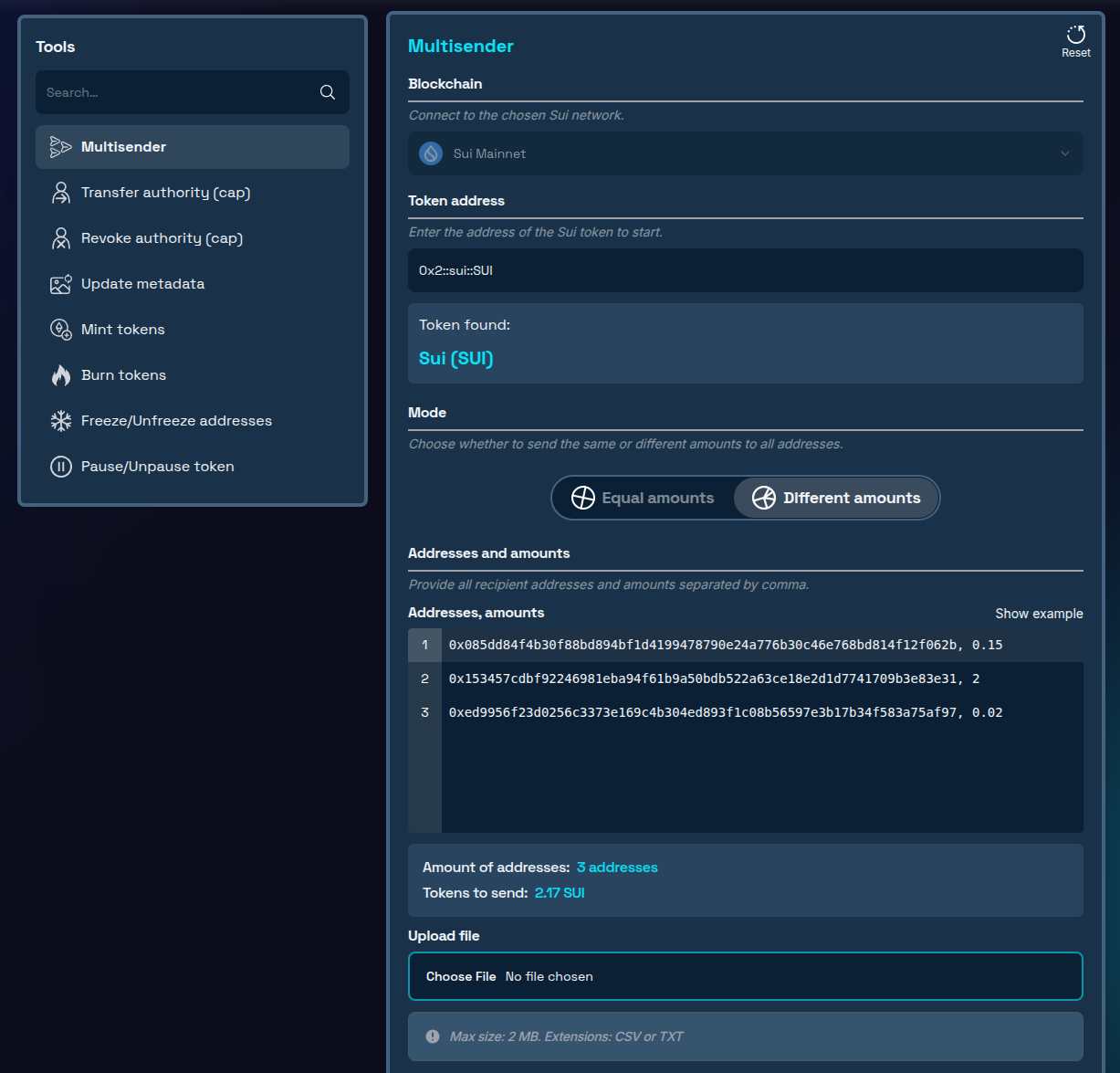The height and width of the screenshot is (1073, 1120).
Task: Click the Transfer authority person icon
Action: (x=60, y=193)
